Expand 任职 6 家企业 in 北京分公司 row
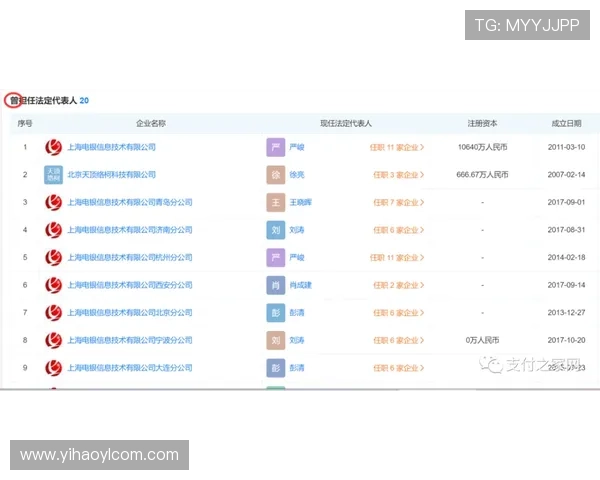600x480 pixels. pyautogui.click(x=398, y=313)
